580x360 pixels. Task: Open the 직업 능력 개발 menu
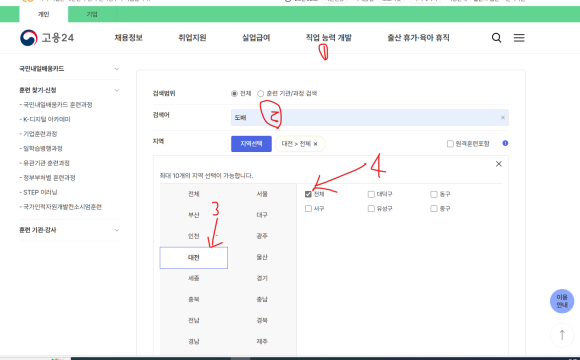[x=328, y=38]
